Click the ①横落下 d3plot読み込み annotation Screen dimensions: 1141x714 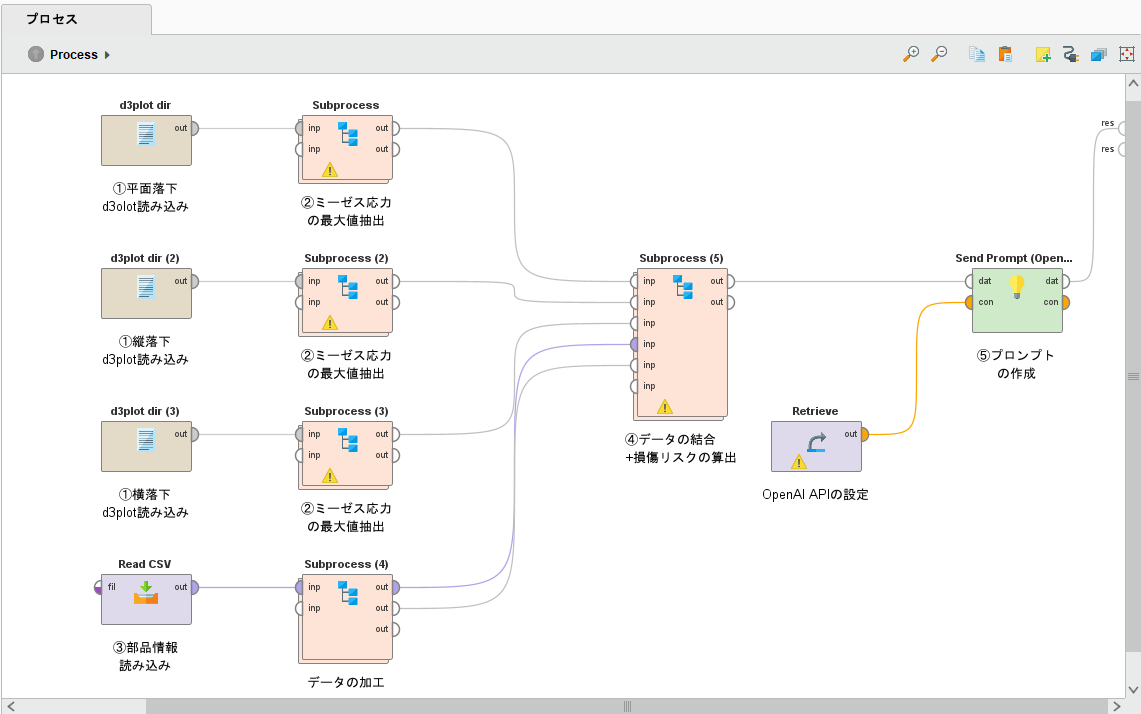coord(146,503)
